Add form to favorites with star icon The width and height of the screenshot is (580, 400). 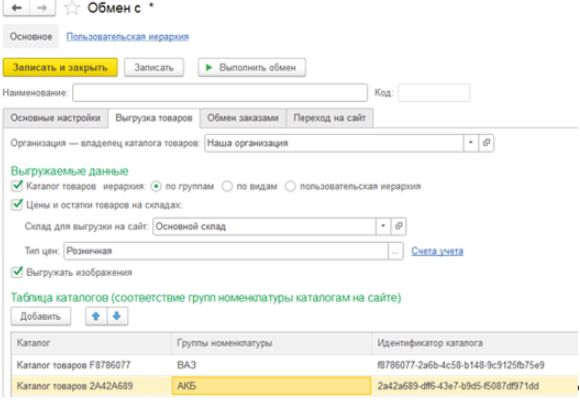71,8
